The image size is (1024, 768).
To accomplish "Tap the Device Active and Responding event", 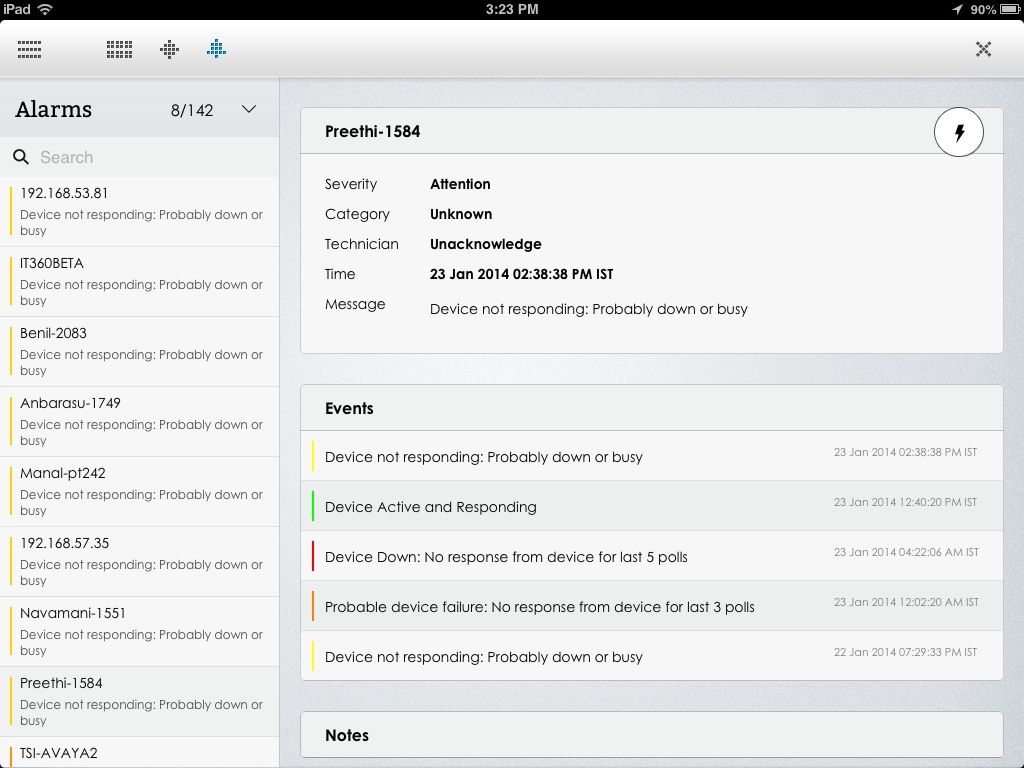I will pos(652,506).
